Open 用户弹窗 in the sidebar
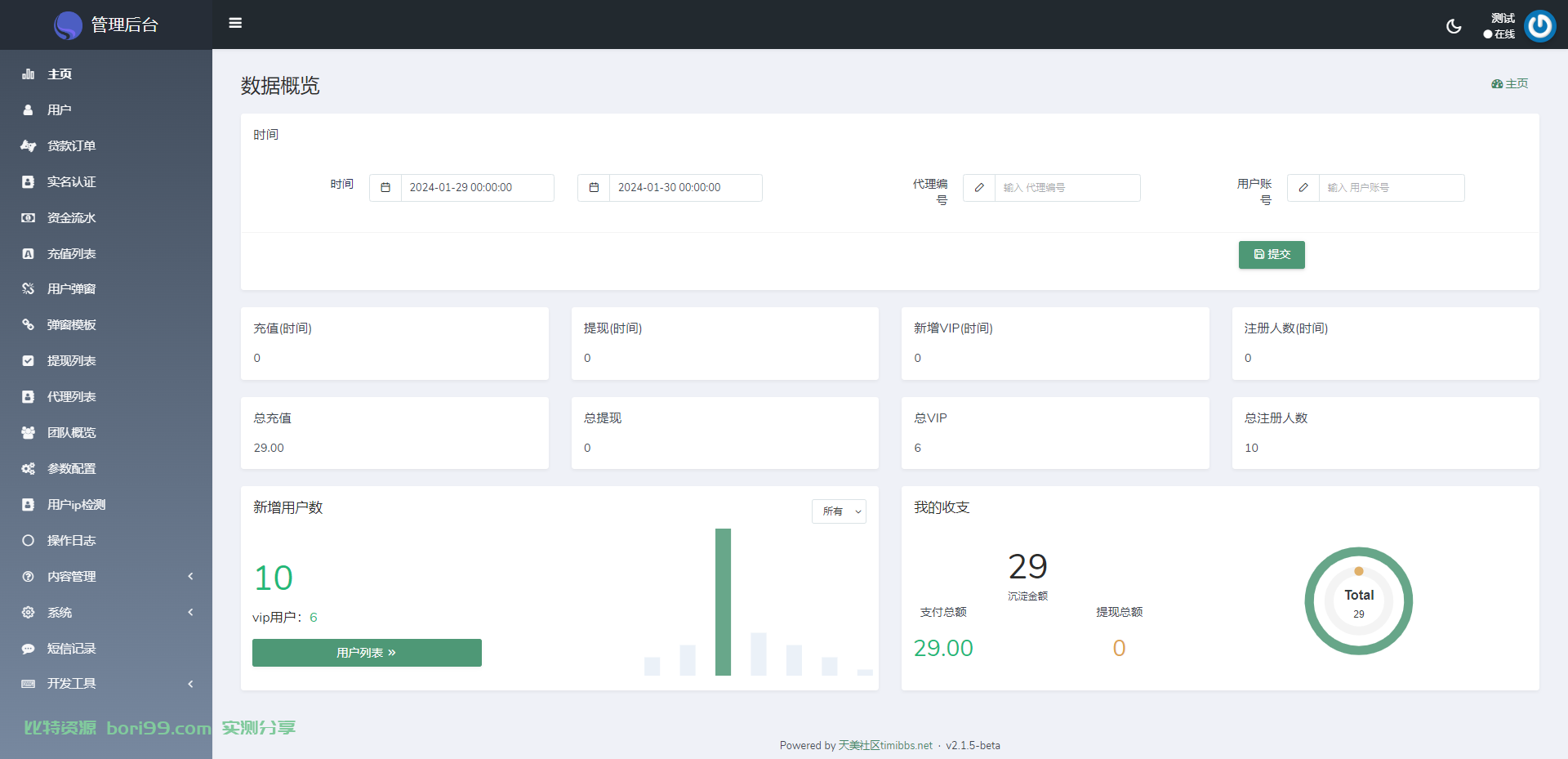Viewport: 1568px width, 759px height. click(x=106, y=289)
